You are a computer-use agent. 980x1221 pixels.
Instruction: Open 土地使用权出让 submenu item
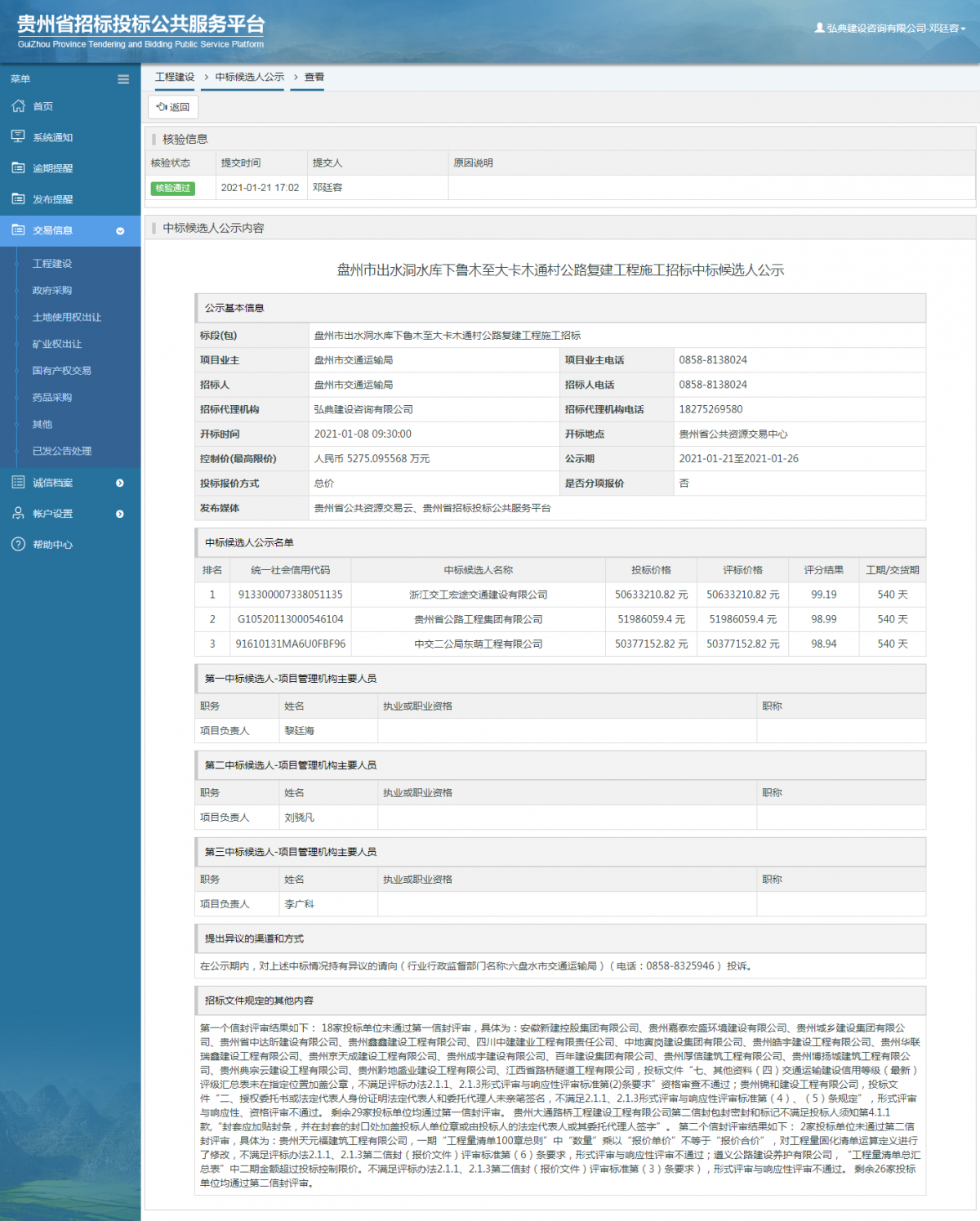point(67,317)
